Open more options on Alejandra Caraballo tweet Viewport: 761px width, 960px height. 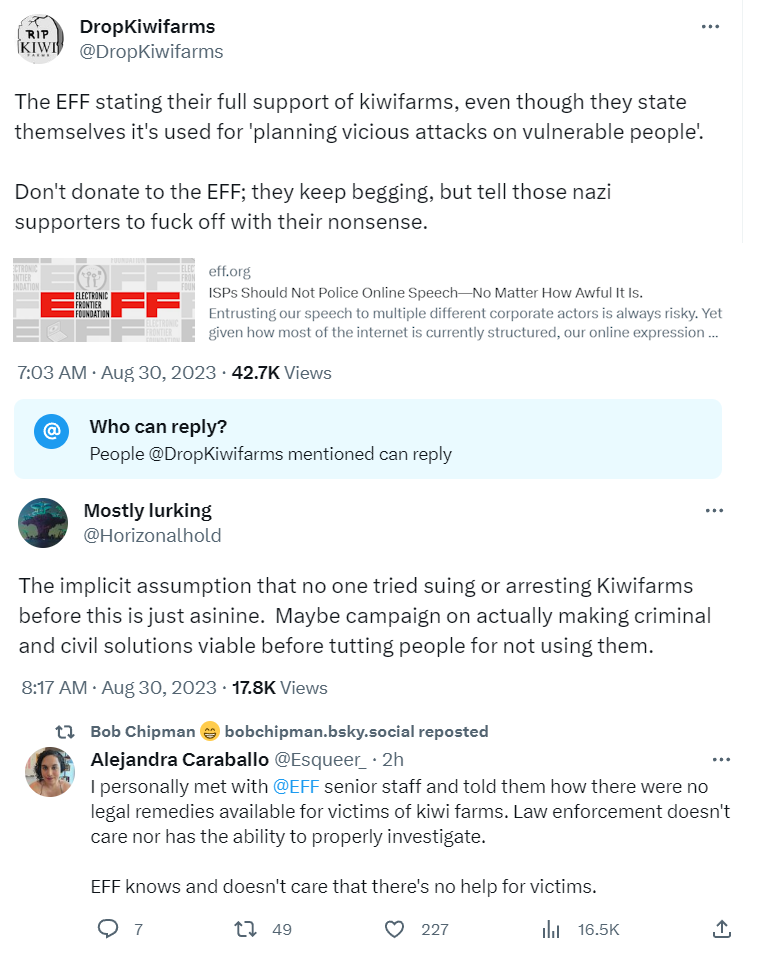(x=719, y=759)
